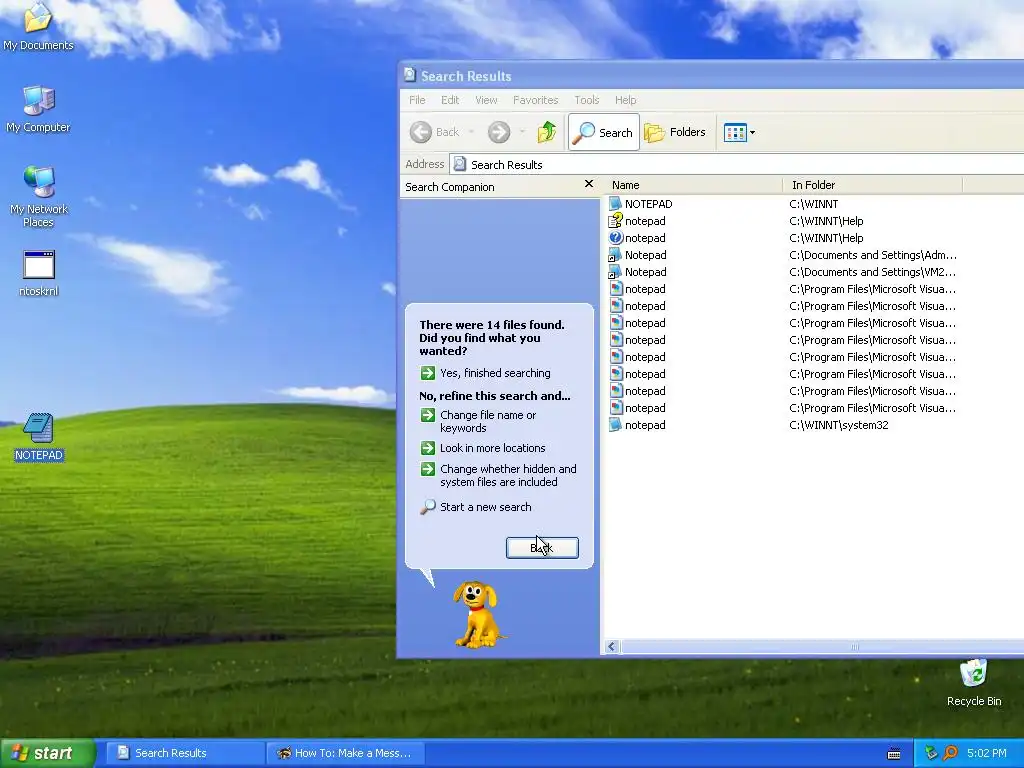Select the NOTEPAD desktop shortcut icon

[39, 436]
